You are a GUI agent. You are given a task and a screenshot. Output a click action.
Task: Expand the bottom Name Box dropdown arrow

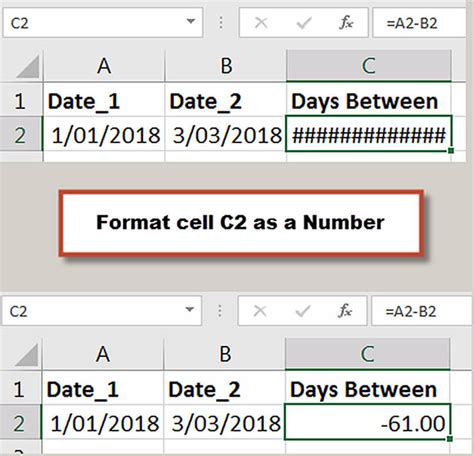[190, 310]
